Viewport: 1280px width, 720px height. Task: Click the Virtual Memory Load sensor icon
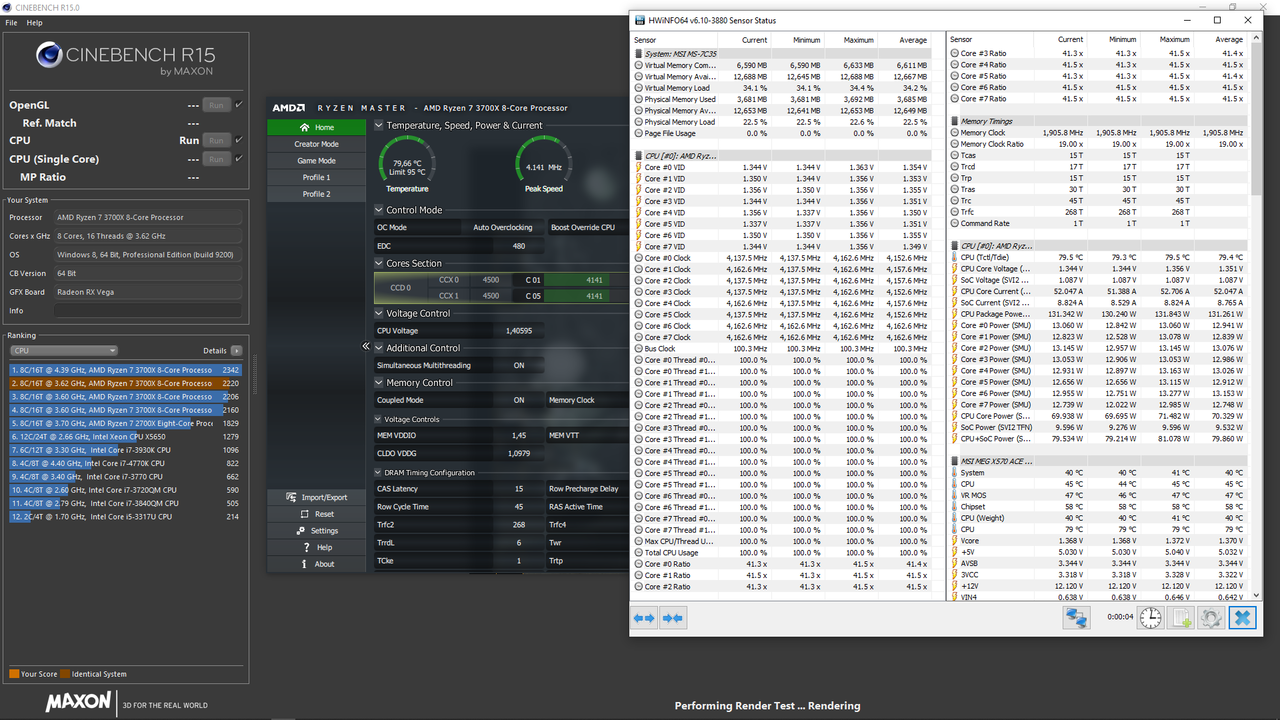(639, 88)
